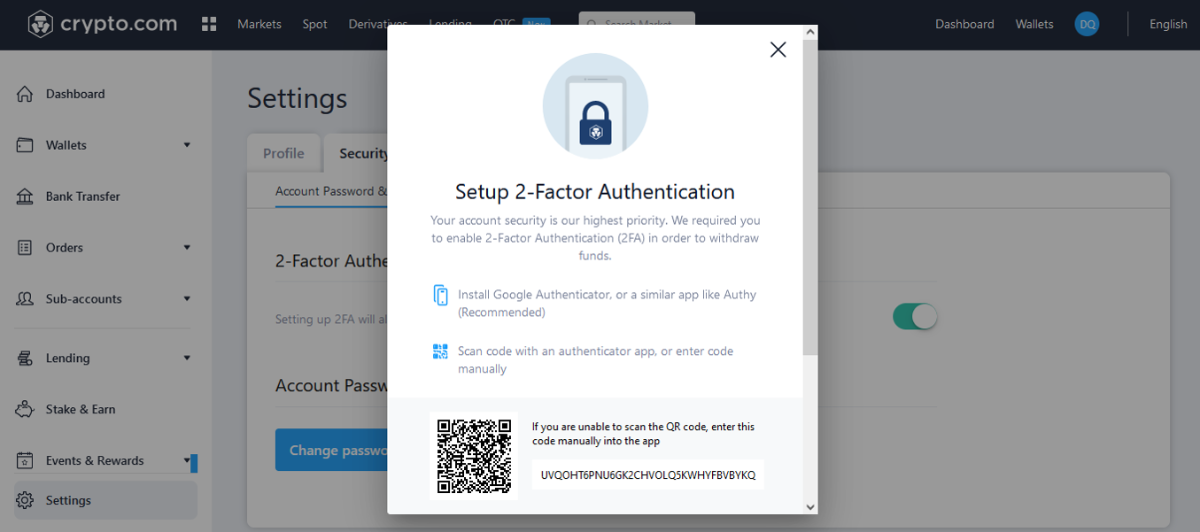Click the QR code image
Image resolution: width=1200 pixels, height=532 pixels.
(x=474, y=456)
